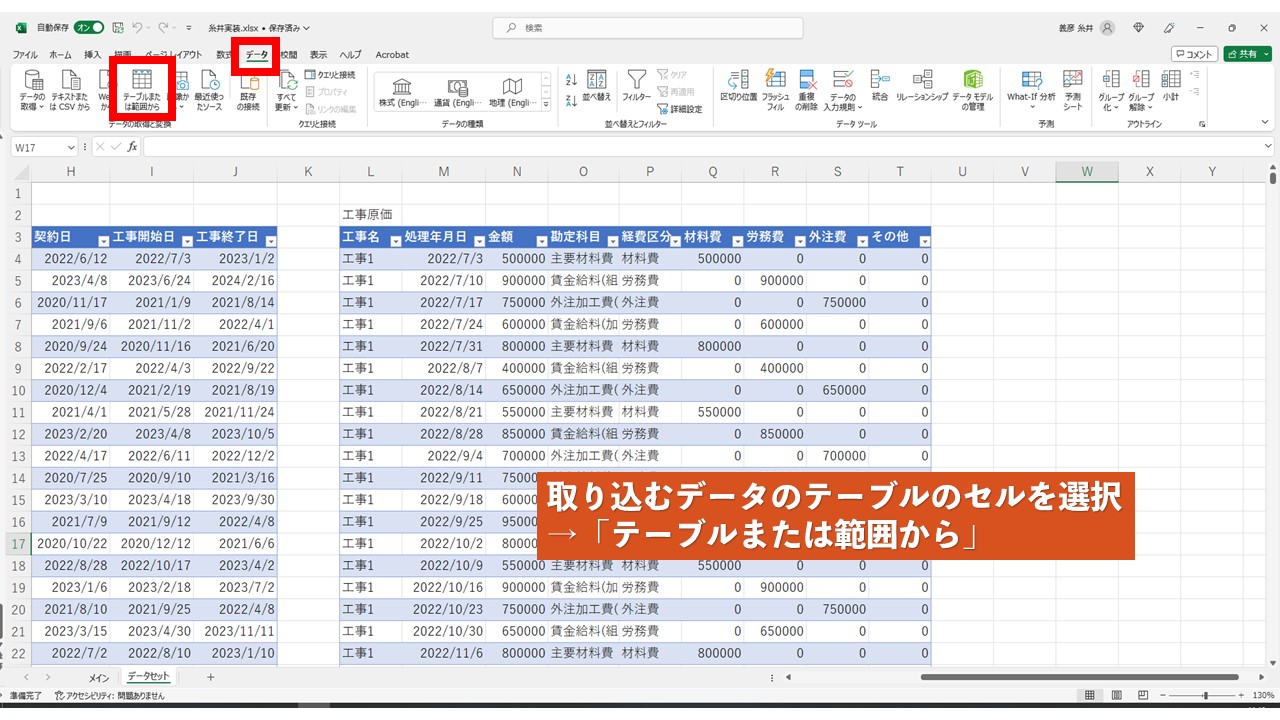Open その他 column filter dropdown
This screenshot has height=720, width=1280.
click(924, 241)
